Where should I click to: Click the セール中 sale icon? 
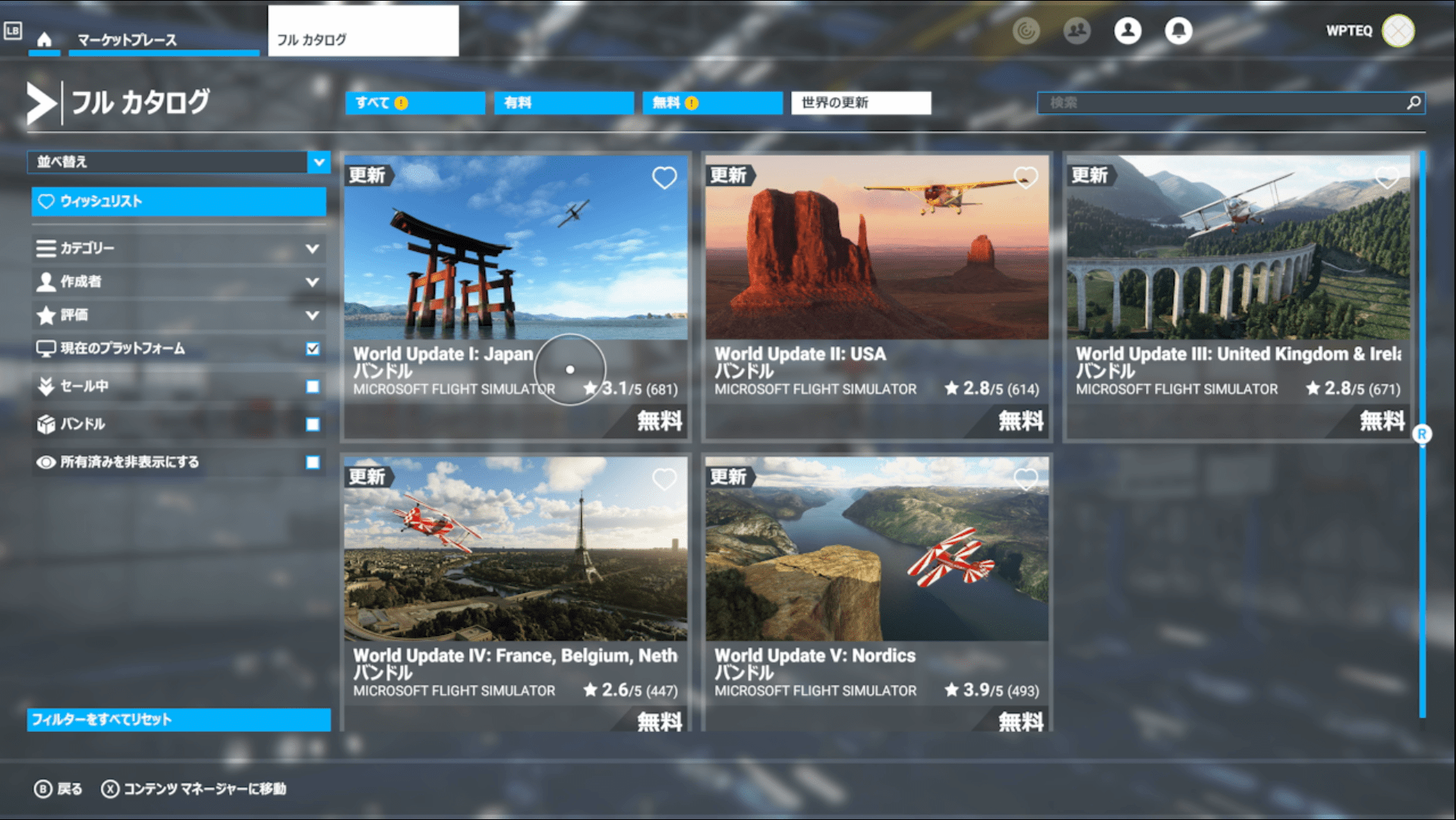click(46, 386)
